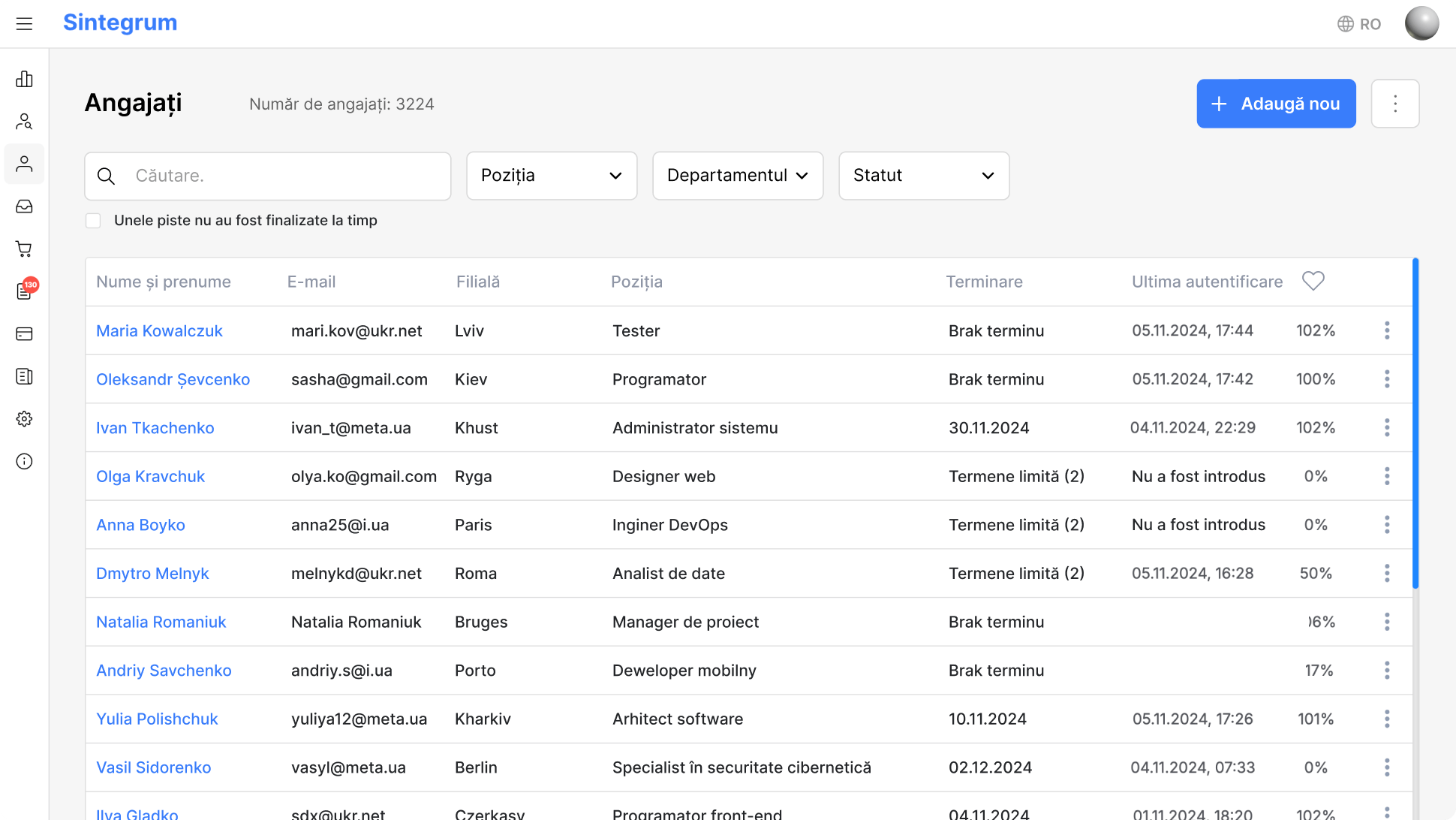Open the analytics bar chart sidebar icon
1456x820 pixels.
[x=24, y=79]
